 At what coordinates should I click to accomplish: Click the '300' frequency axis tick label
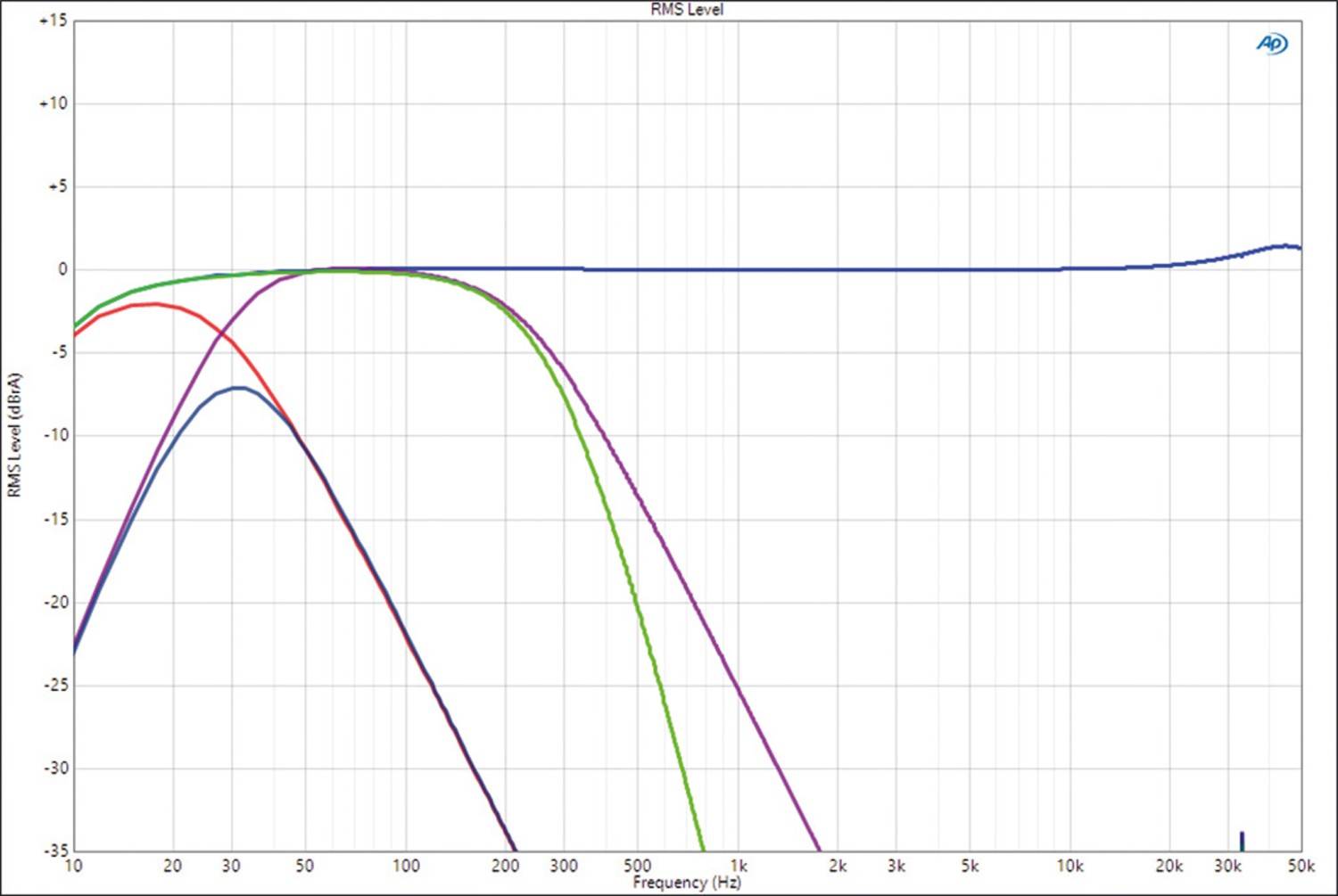point(564,866)
